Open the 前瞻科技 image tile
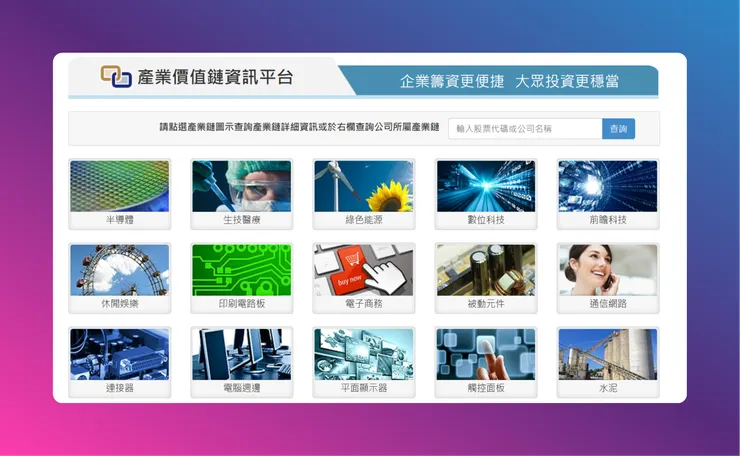The image size is (740, 456). [608, 186]
